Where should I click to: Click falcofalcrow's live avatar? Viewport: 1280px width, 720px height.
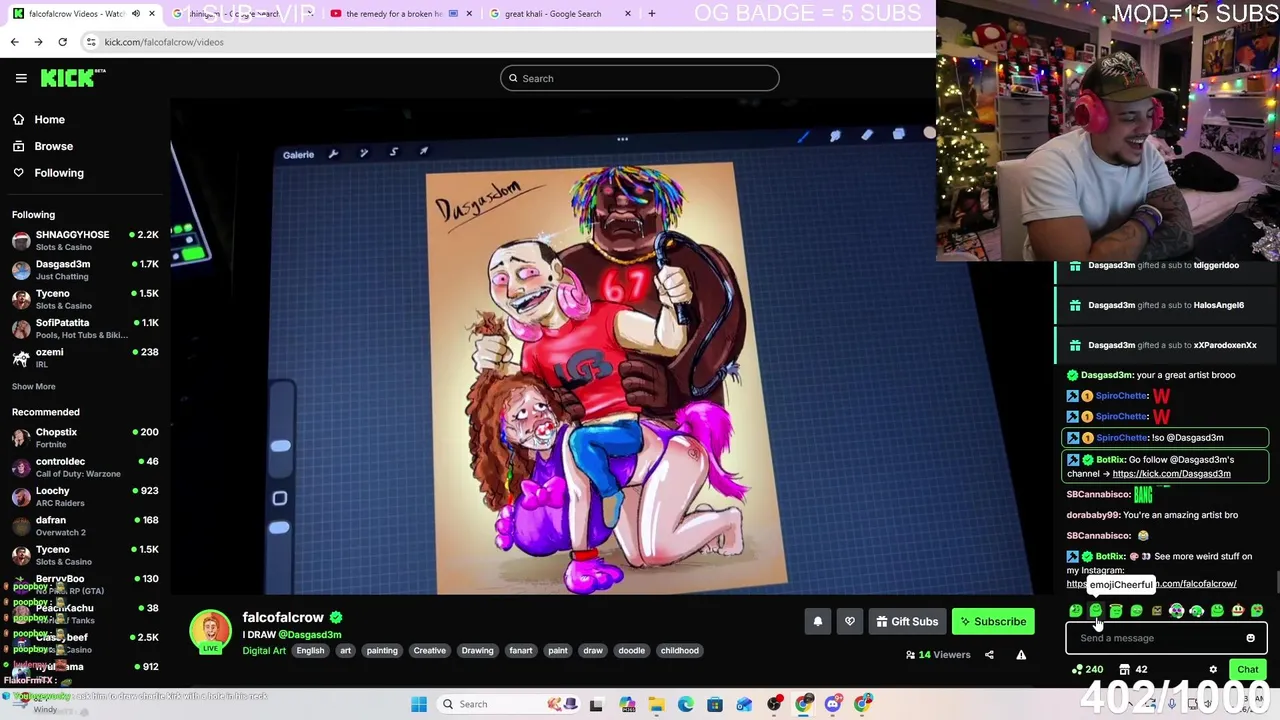[210, 632]
